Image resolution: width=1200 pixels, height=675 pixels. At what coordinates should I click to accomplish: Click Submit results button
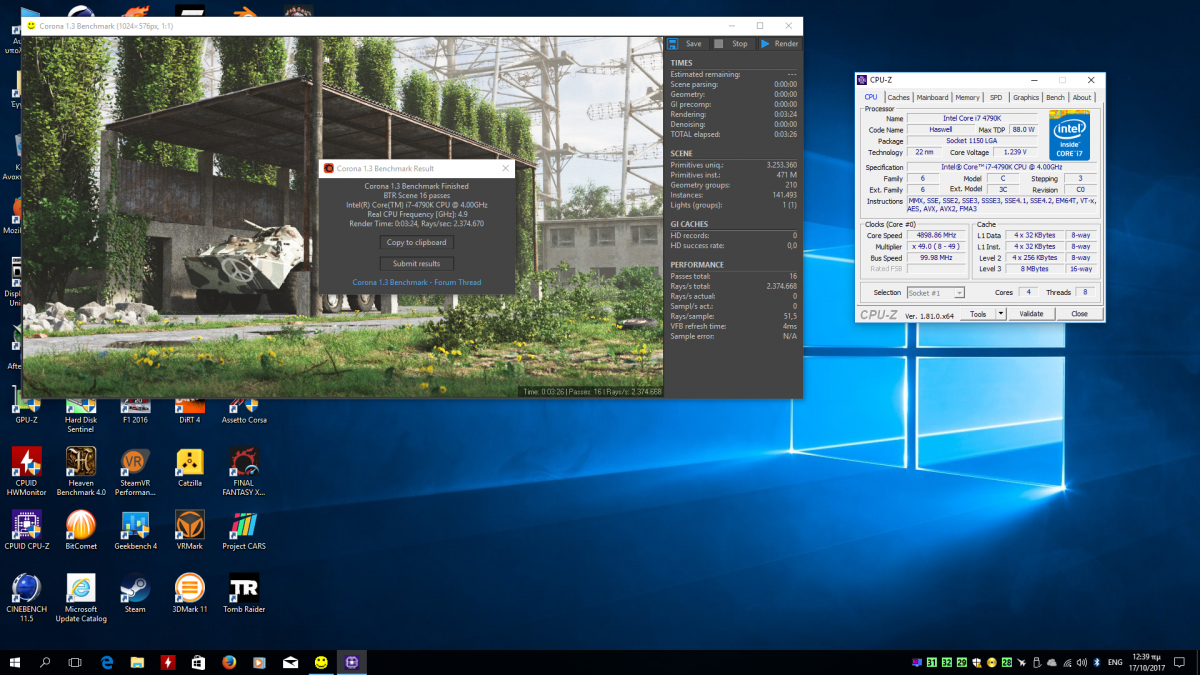(417, 263)
